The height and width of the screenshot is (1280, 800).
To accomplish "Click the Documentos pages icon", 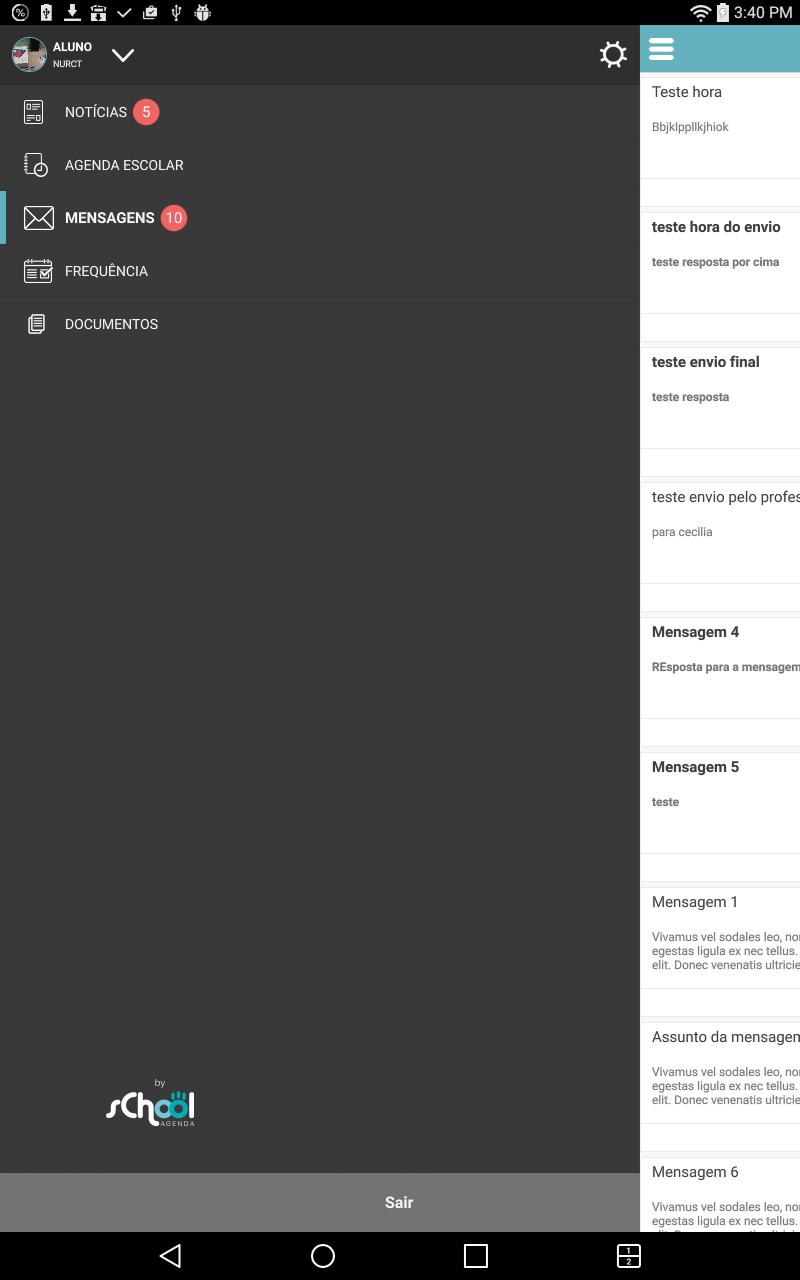I will click(36, 324).
